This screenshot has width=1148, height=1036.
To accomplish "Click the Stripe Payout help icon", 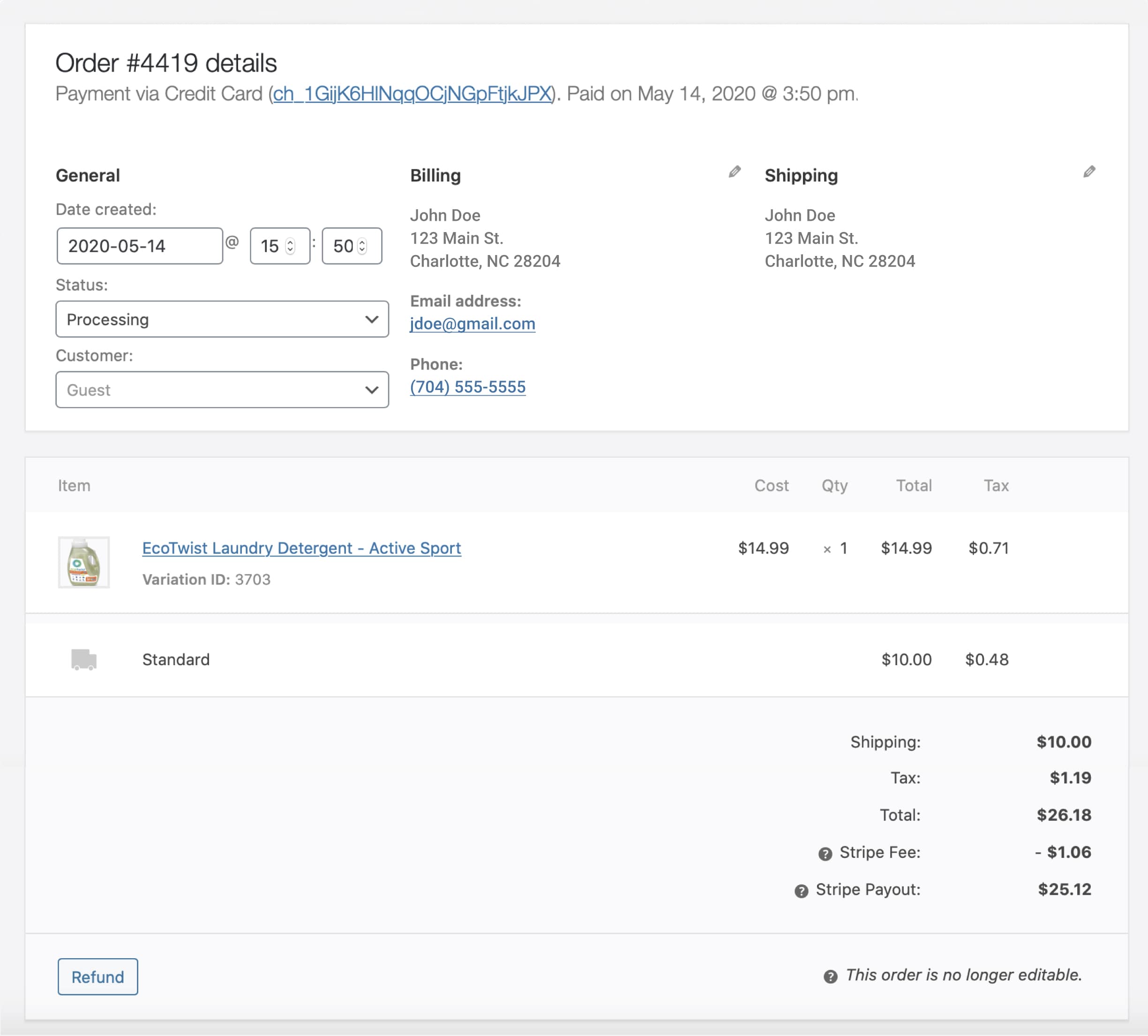I will pyautogui.click(x=801, y=892).
